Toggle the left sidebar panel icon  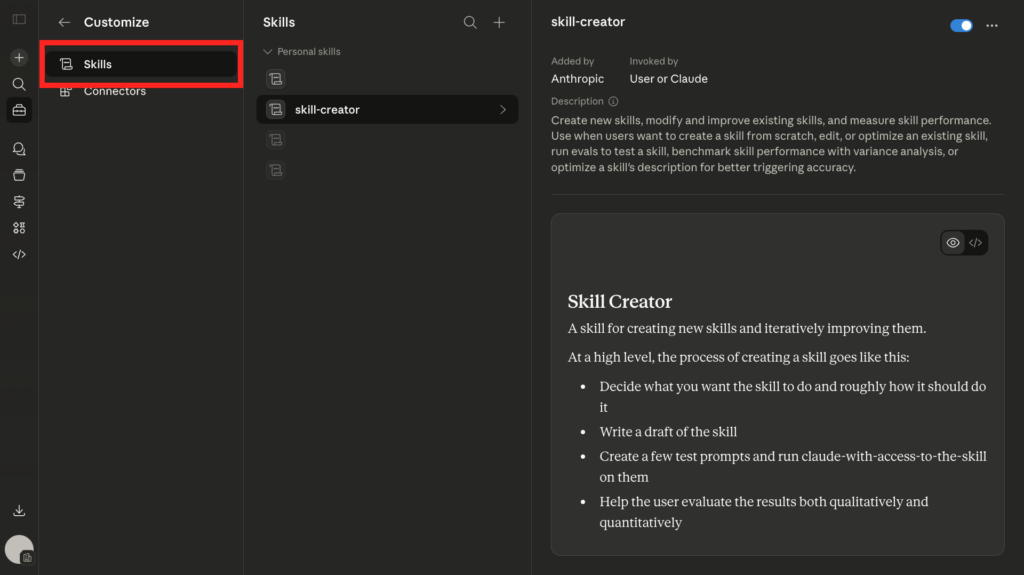point(19,20)
